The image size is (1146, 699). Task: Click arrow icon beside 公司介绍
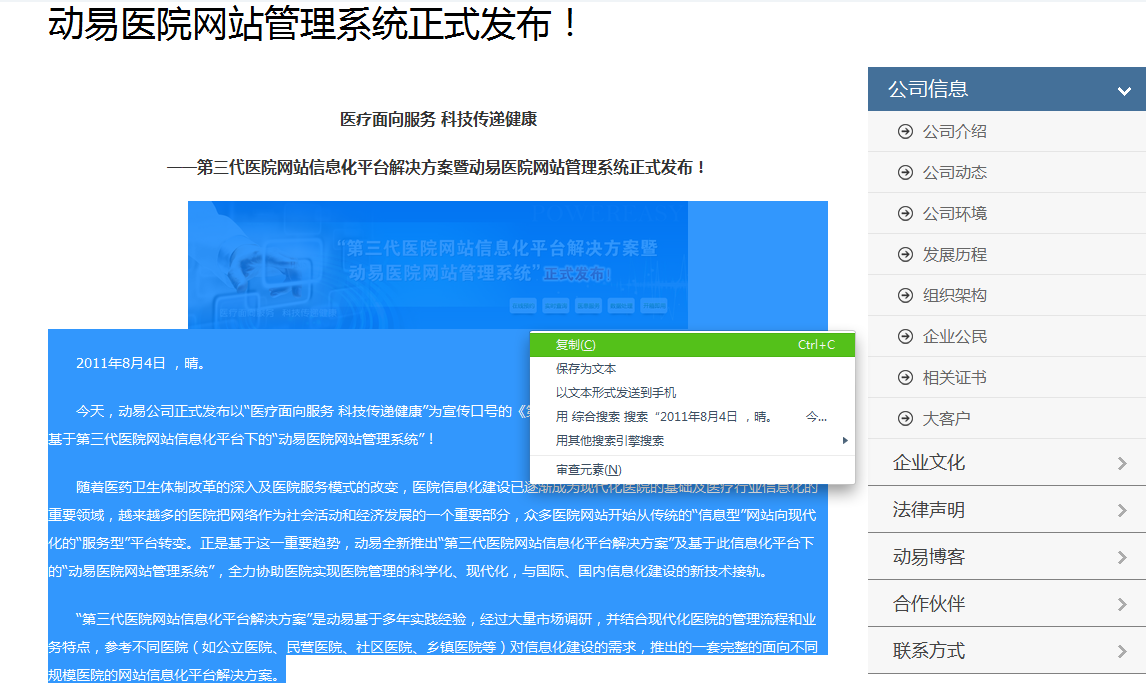click(x=906, y=131)
